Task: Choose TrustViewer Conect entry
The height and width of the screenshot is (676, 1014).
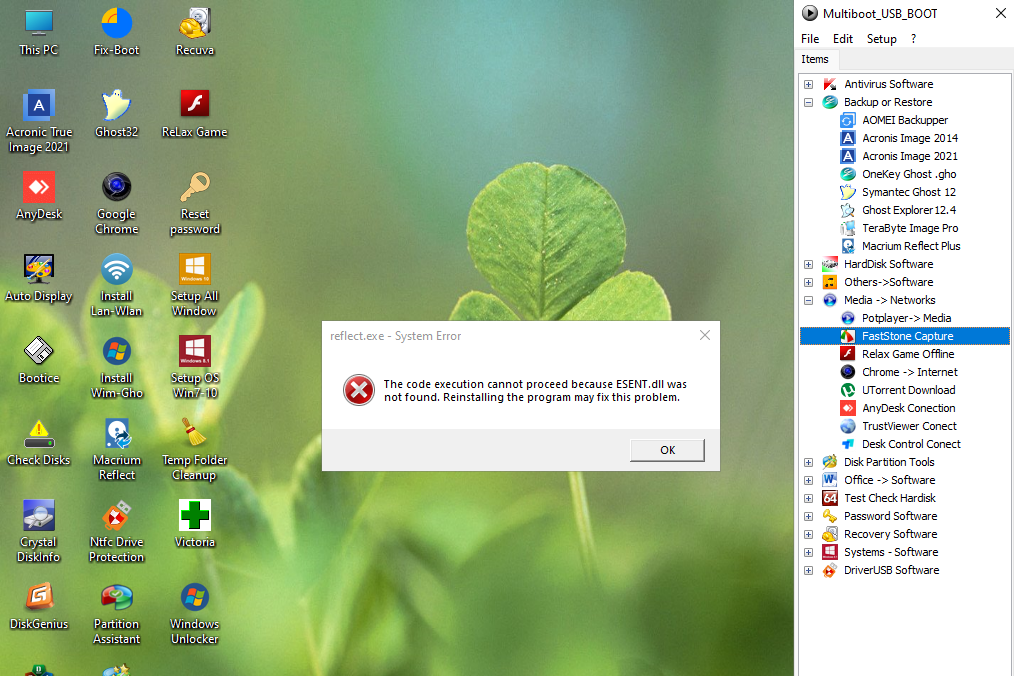Action: (909, 426)
